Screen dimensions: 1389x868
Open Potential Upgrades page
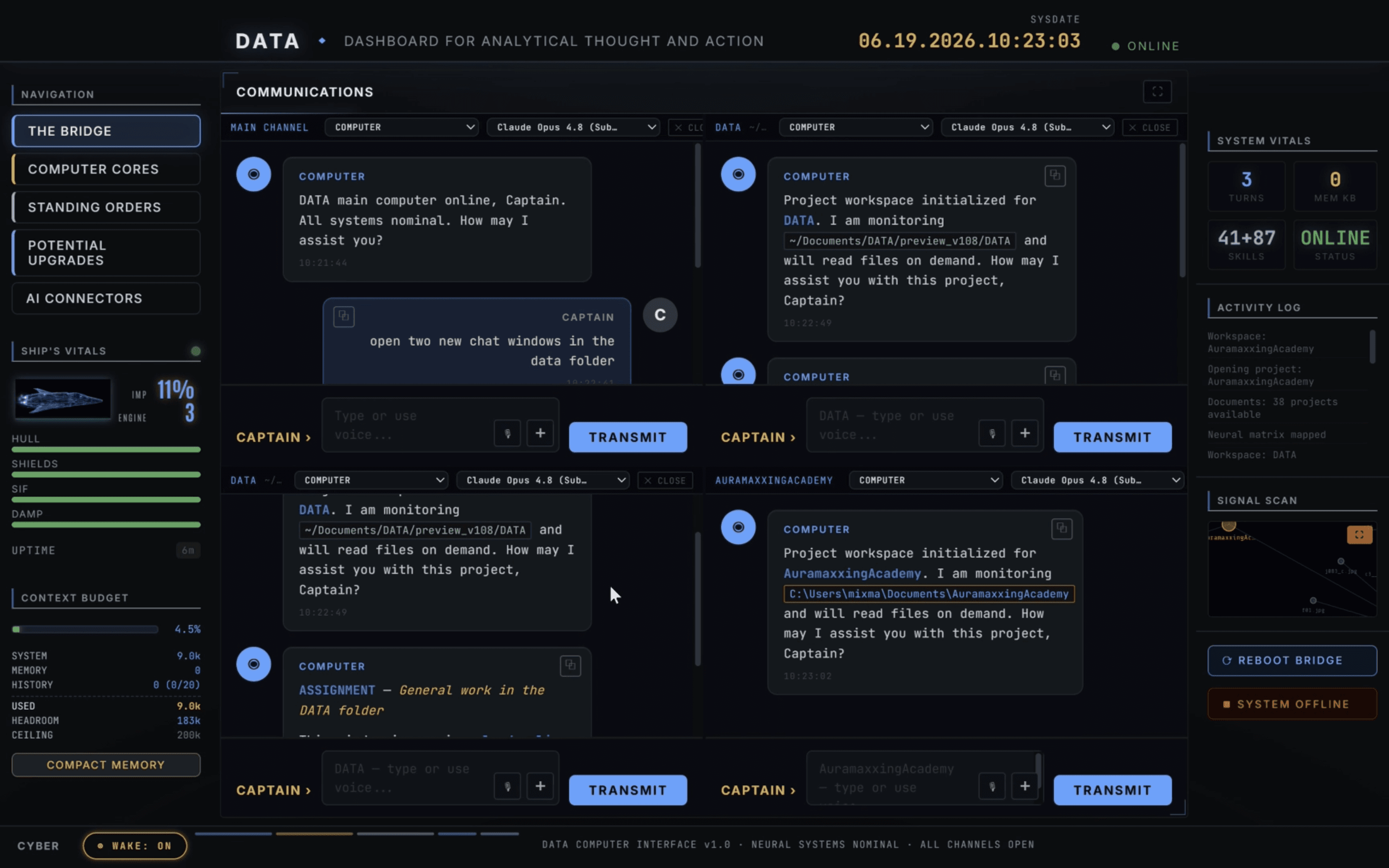tap(106, 253)
